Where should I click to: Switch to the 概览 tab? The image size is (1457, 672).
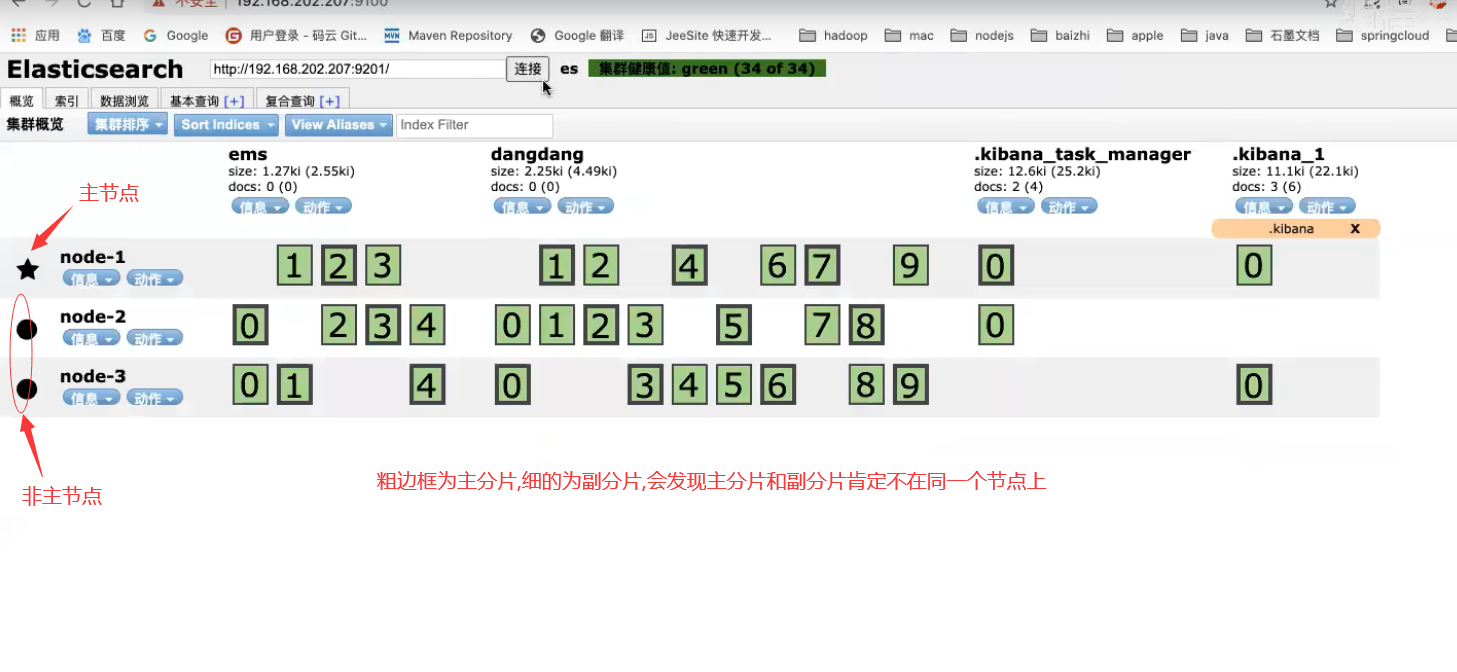click(21, 101)
